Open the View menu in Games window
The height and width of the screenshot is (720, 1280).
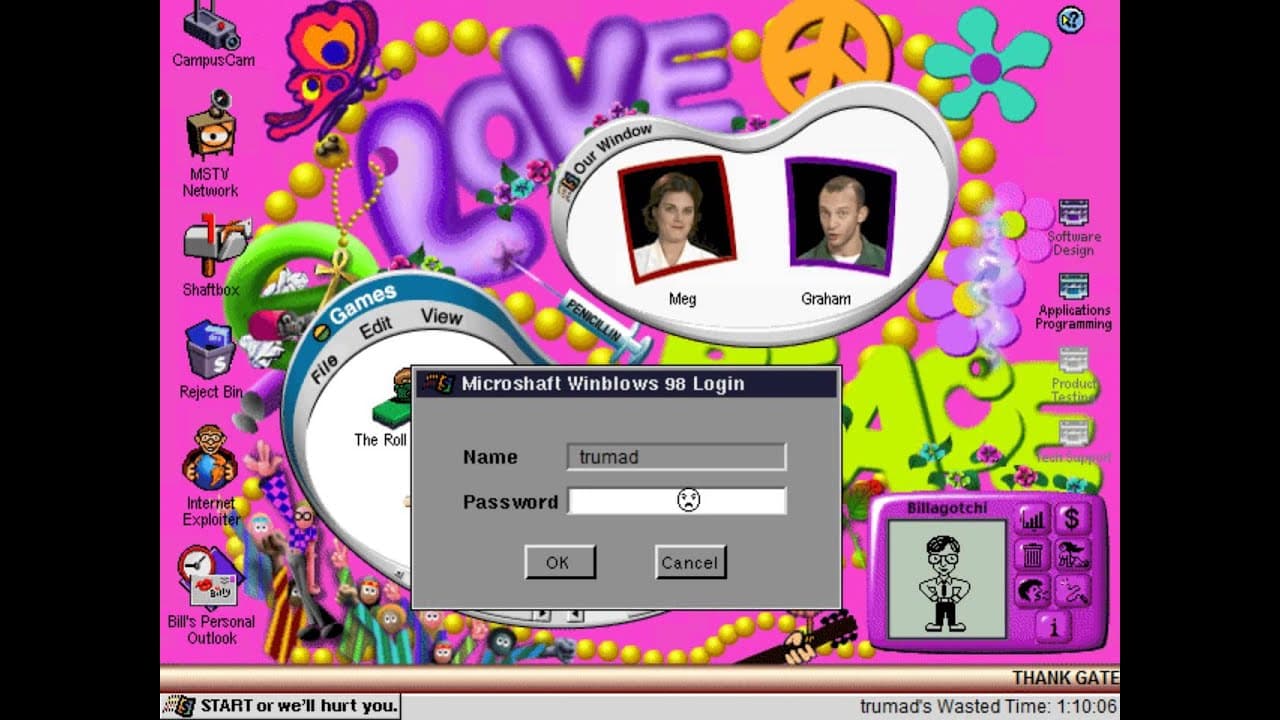[x=441, y=316]
